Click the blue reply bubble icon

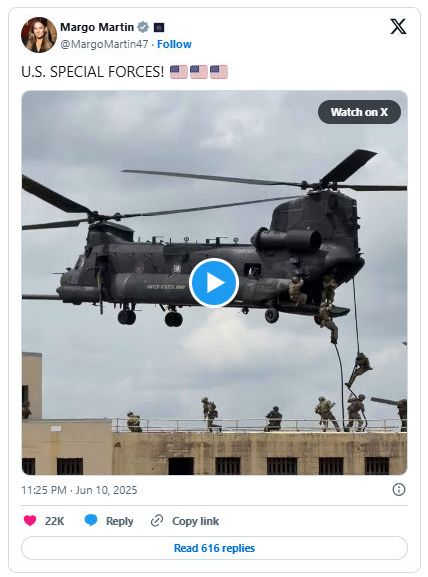click(91, 520)
